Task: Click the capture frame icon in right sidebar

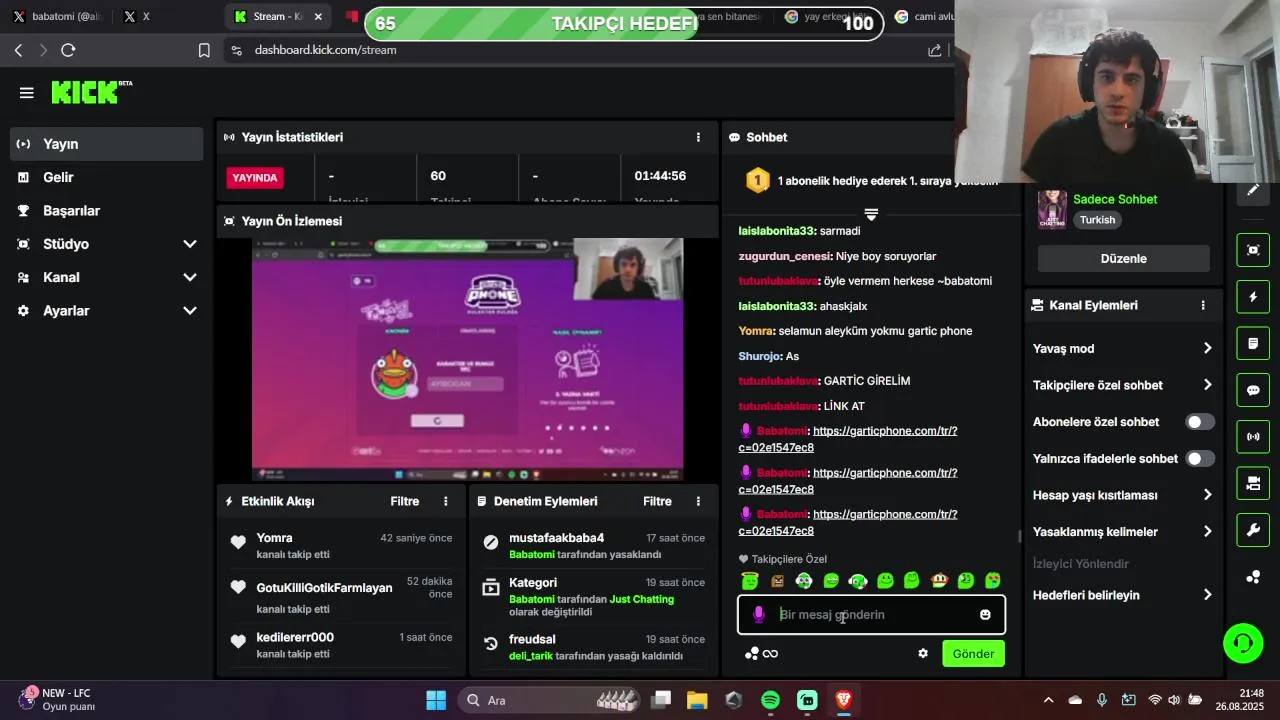Action: pos(1253,250)
